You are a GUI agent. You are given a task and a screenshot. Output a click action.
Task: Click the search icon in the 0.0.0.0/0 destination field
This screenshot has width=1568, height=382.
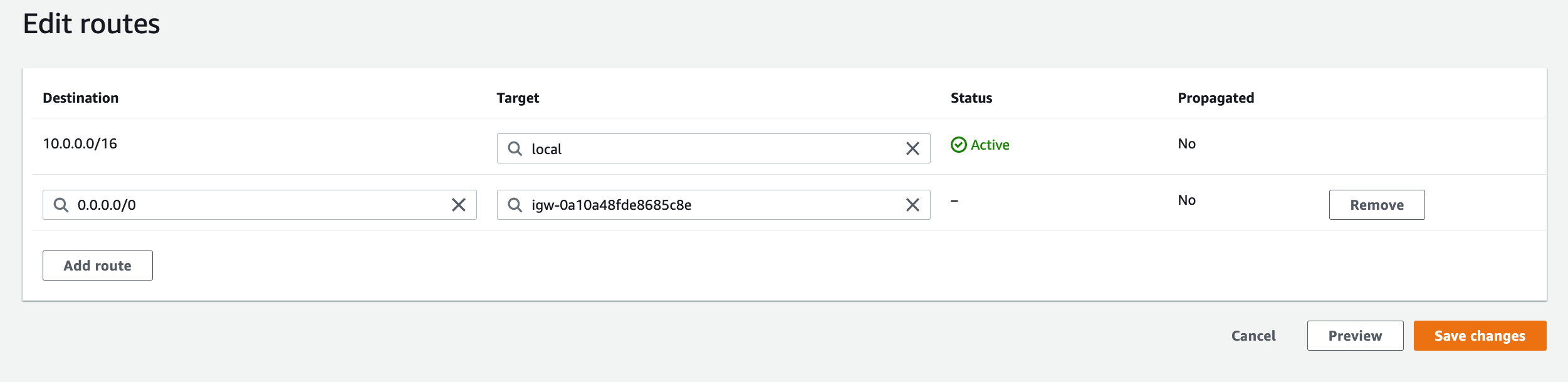click(61, 205)
